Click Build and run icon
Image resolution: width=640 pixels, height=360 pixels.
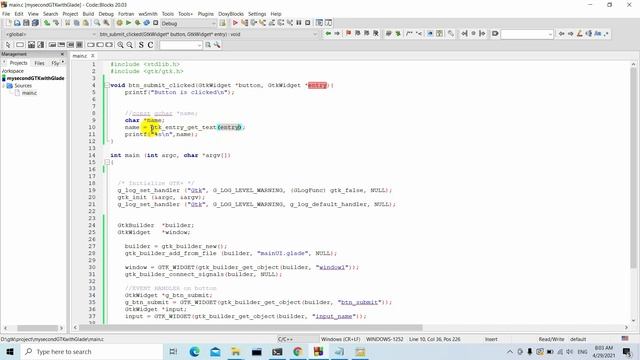[138, 23]
